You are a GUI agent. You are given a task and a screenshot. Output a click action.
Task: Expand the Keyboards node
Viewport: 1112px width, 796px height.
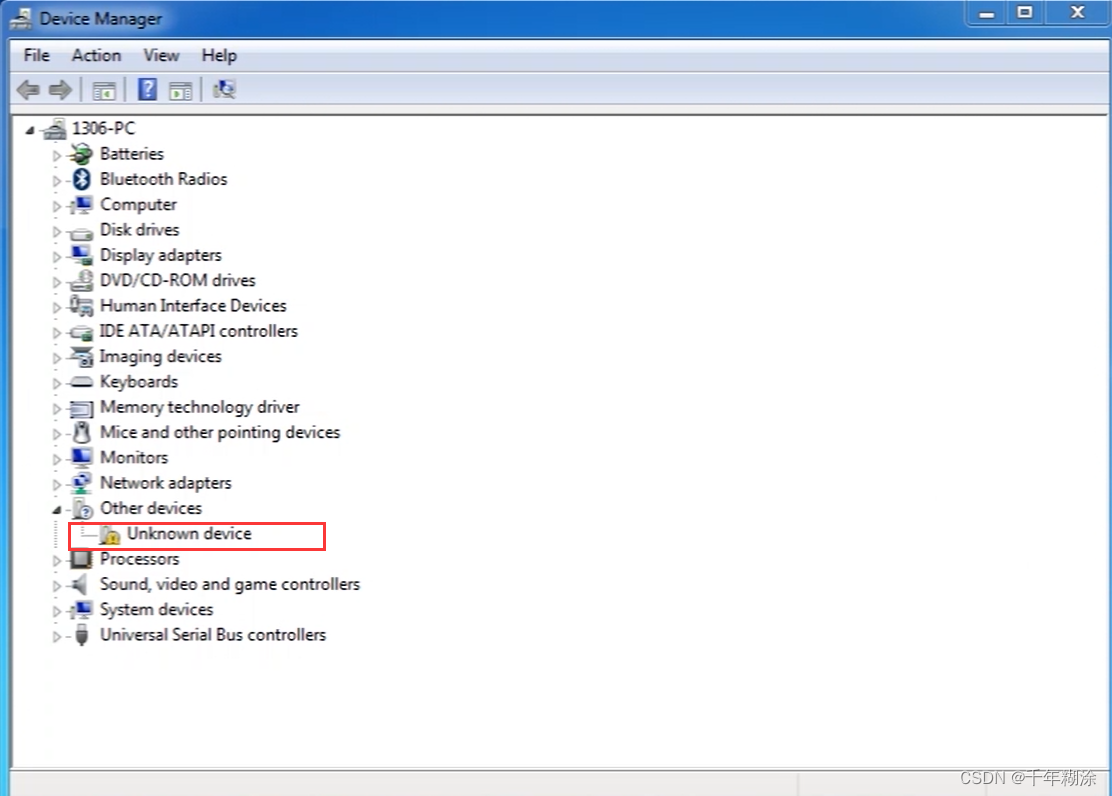tap(57, 383)
